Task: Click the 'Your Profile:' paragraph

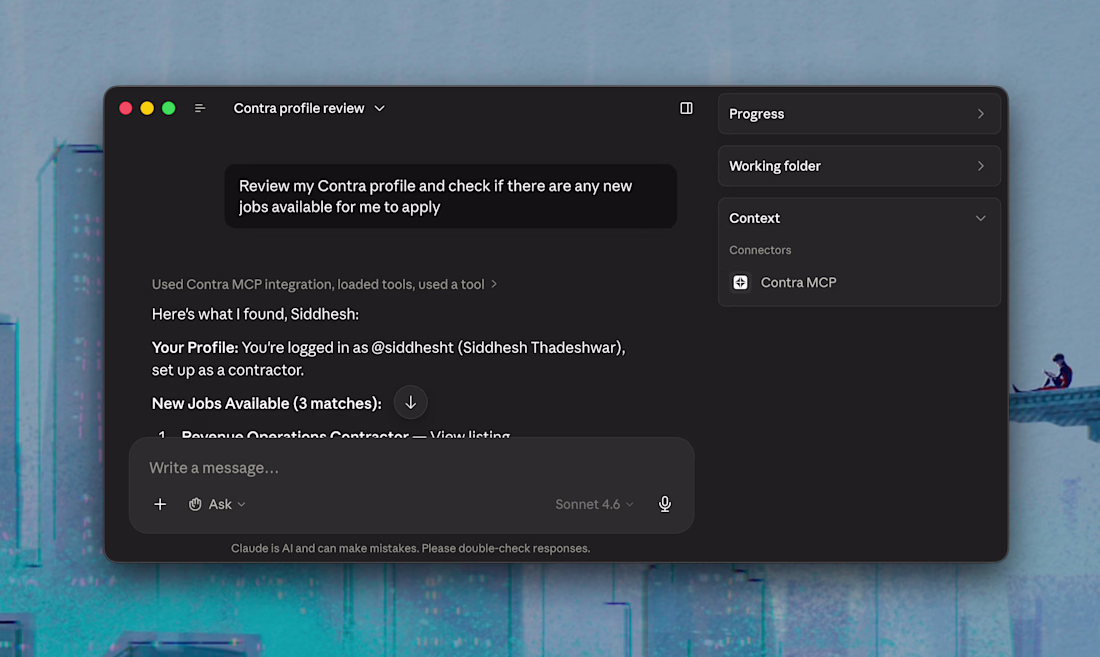Action: 389,358
